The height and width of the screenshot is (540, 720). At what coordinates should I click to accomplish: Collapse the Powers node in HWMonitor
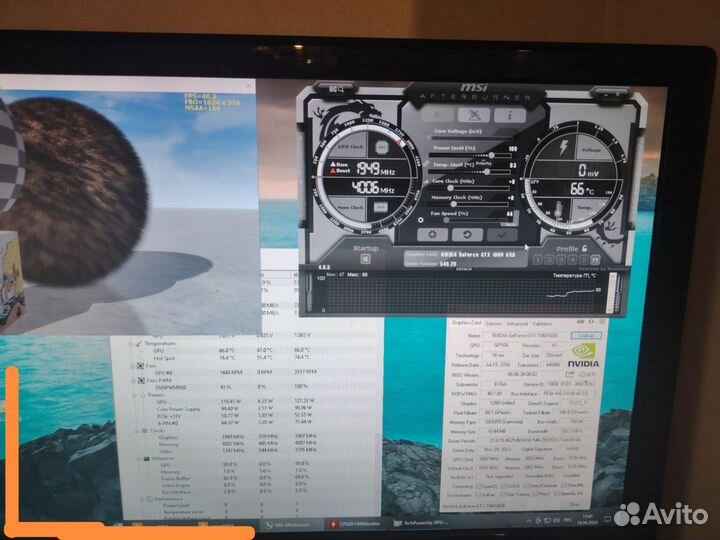135,395
